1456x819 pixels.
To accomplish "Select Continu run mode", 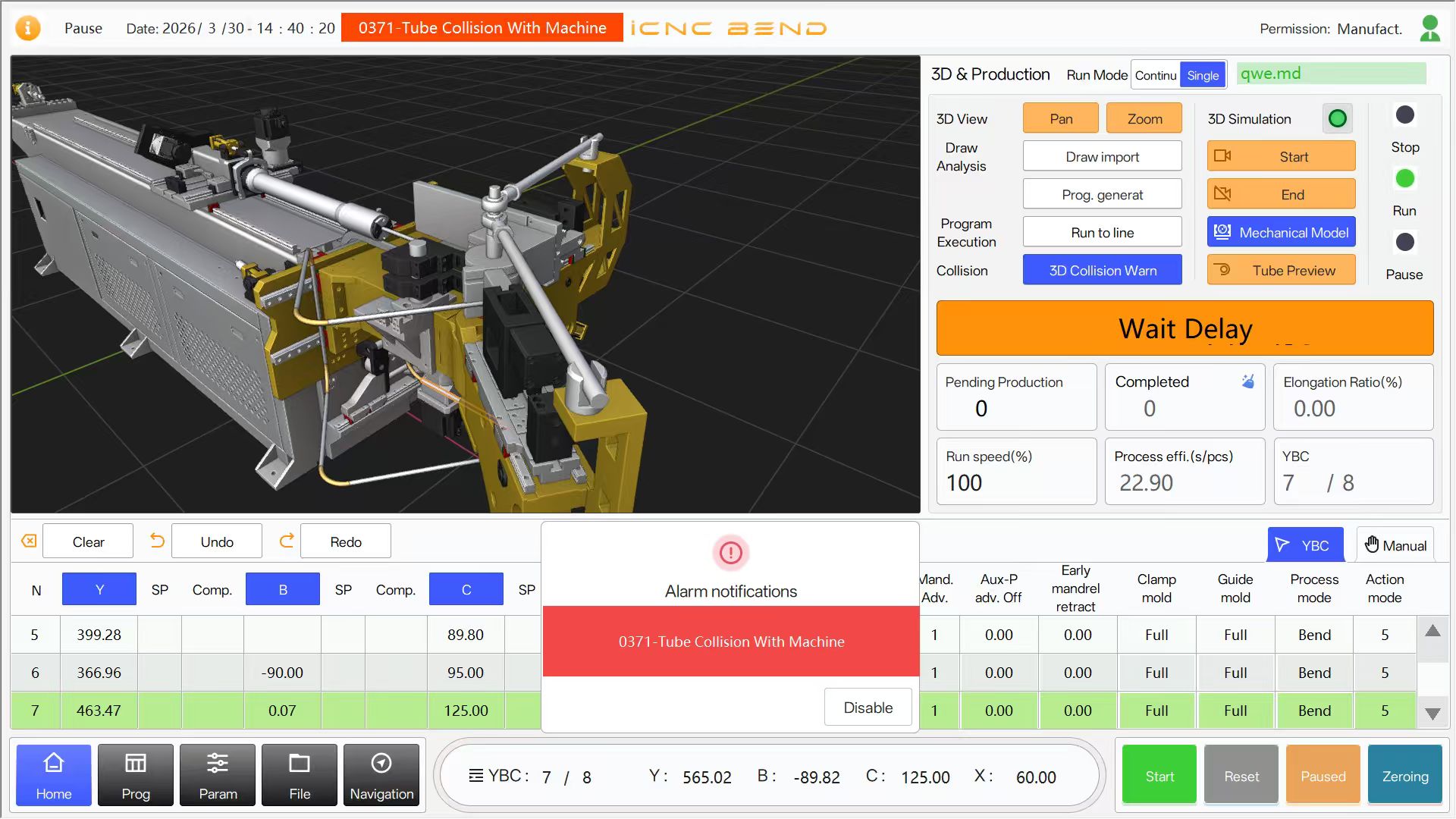I will pyautogui.click(x=1155, y=75).
